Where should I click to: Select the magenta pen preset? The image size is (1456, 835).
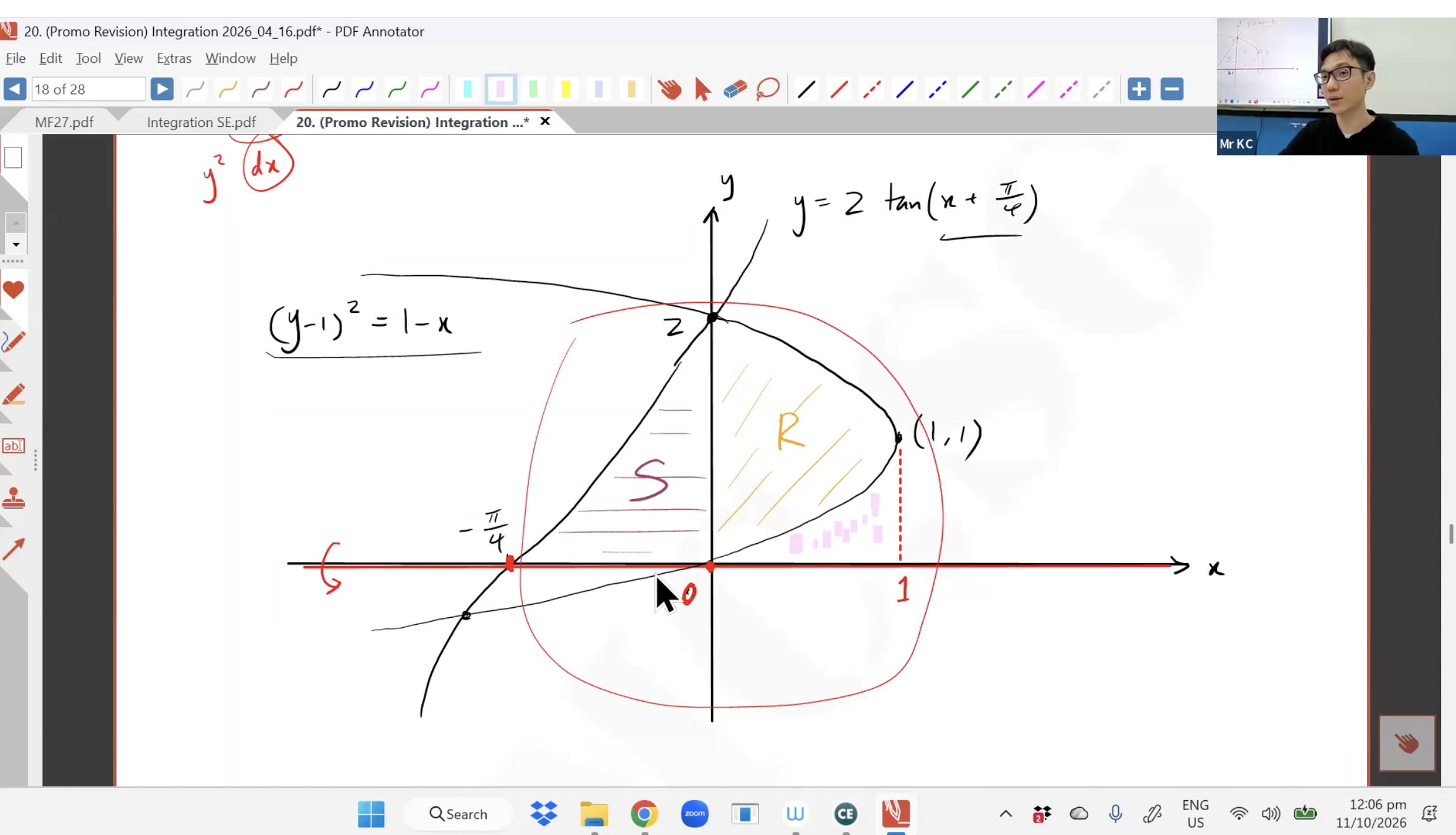430,89
